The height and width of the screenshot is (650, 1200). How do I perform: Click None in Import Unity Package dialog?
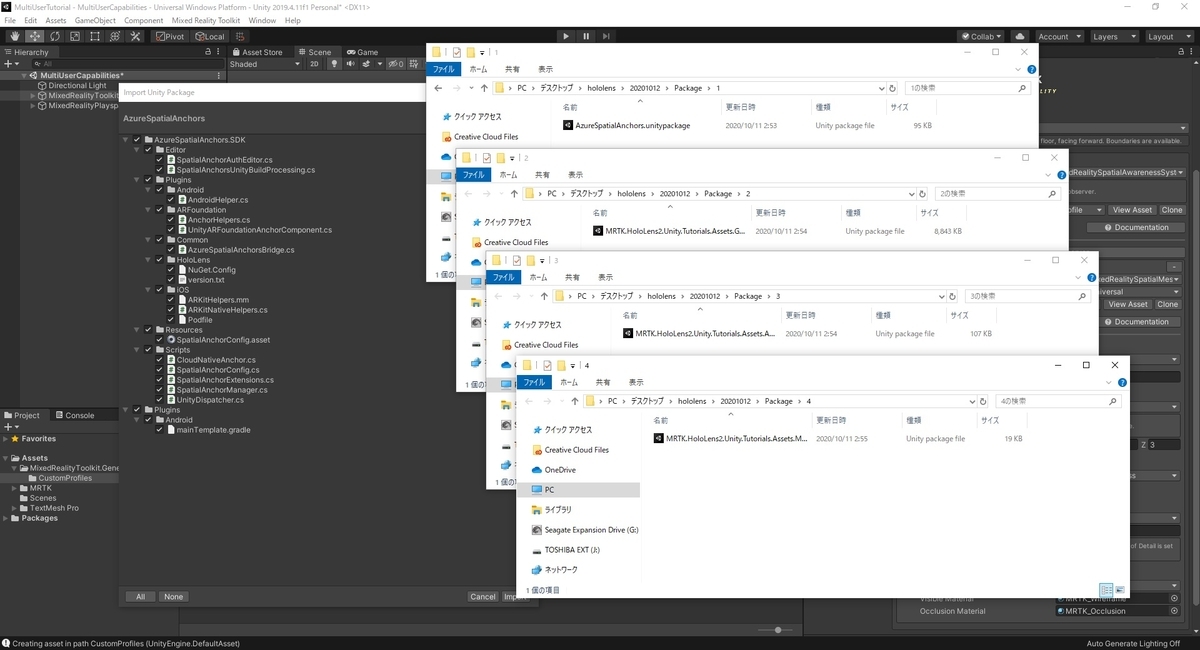point(174,597)
